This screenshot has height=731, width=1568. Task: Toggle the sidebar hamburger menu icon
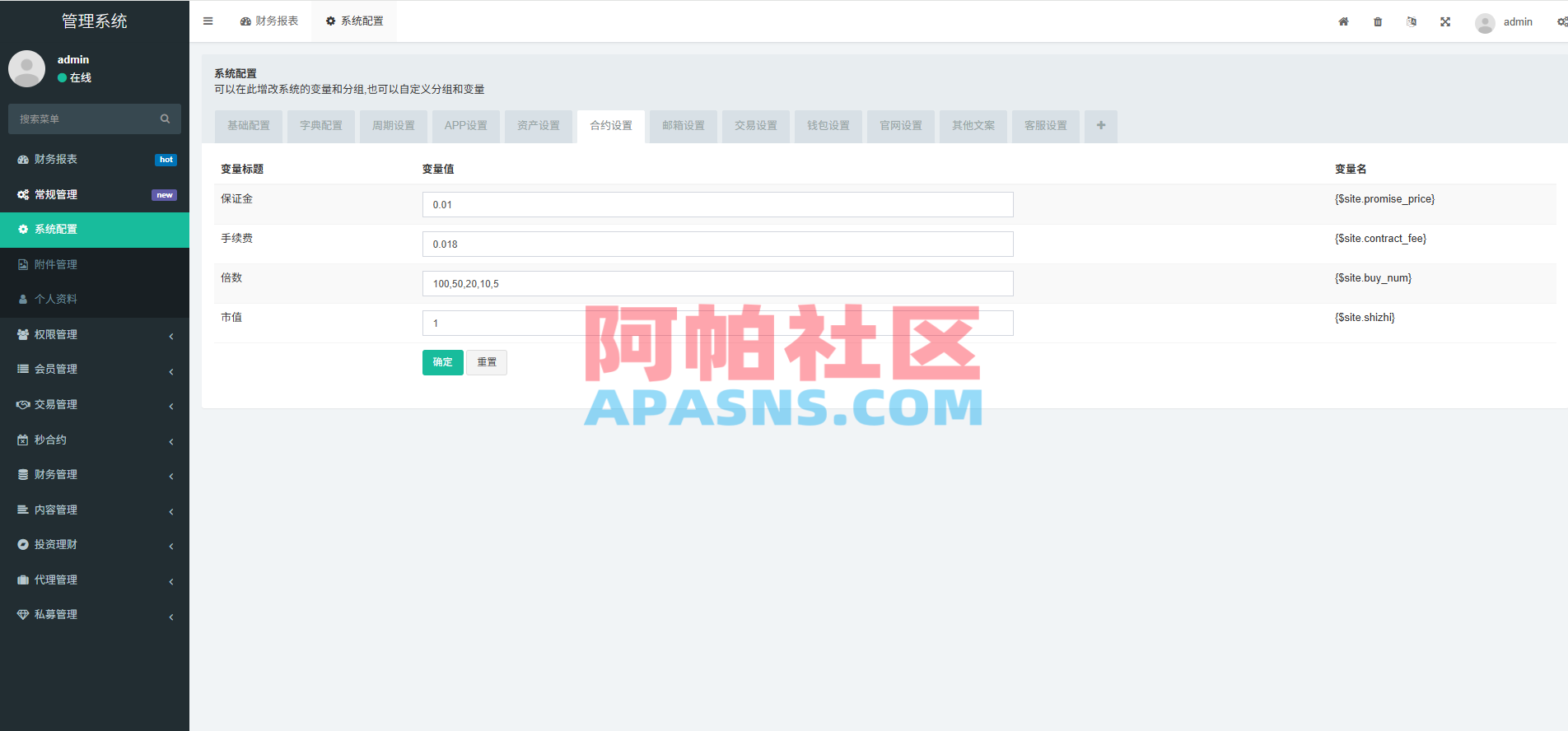pyautogui.click(x=208, y=21)
